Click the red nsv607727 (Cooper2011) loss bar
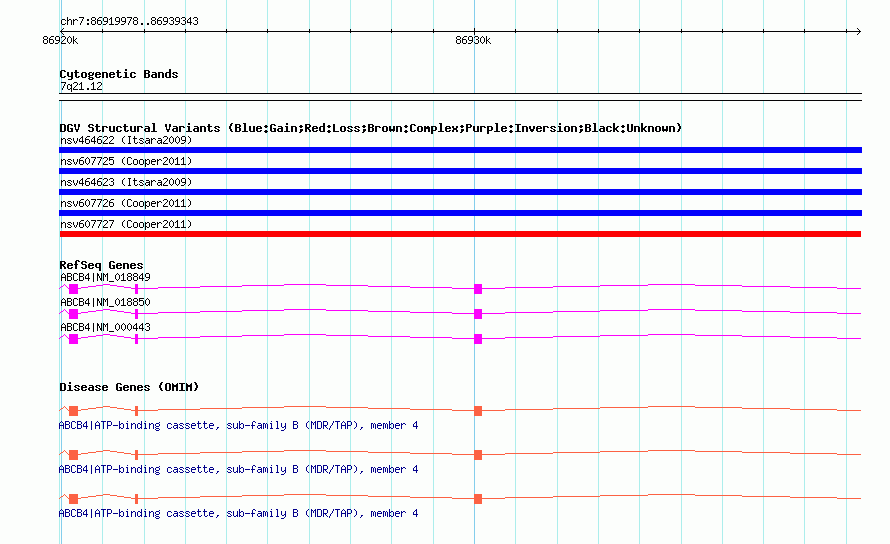890x544 pixels. (460, 234)
